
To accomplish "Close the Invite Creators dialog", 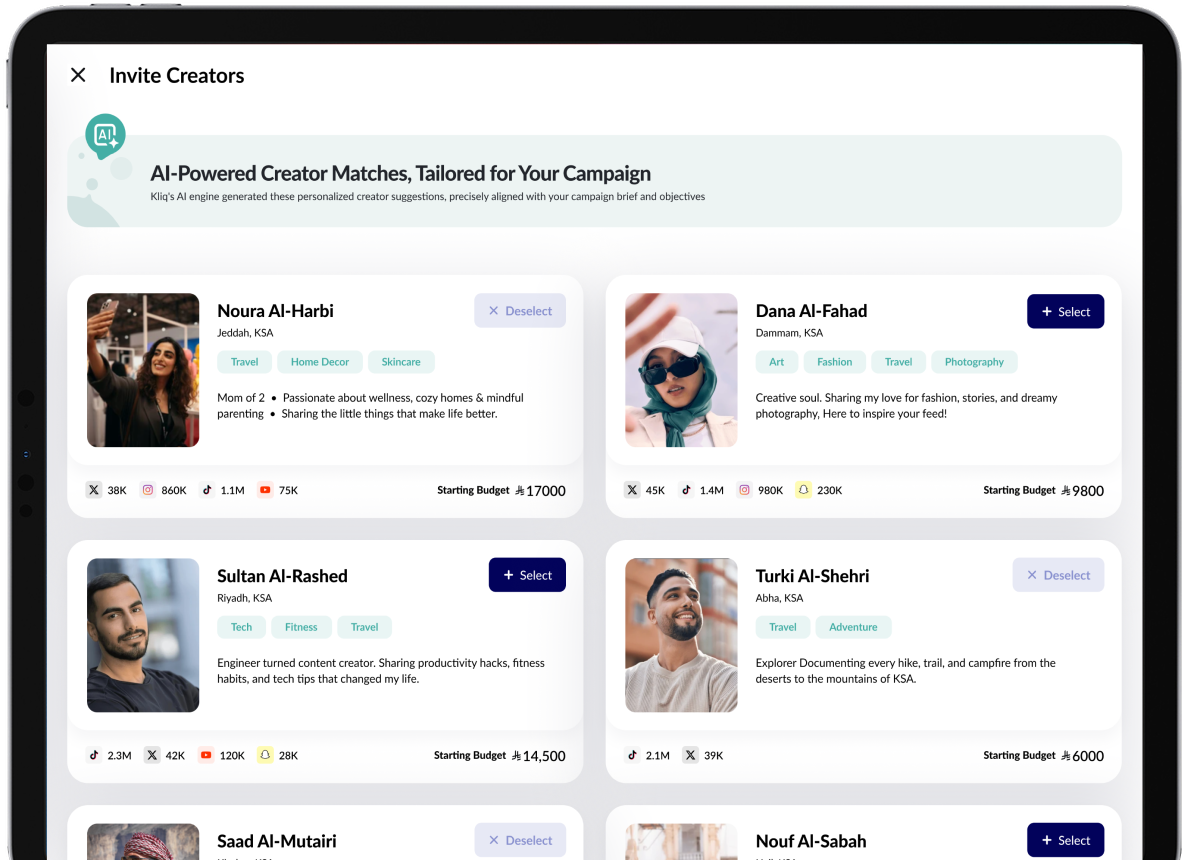I will 78,75.
